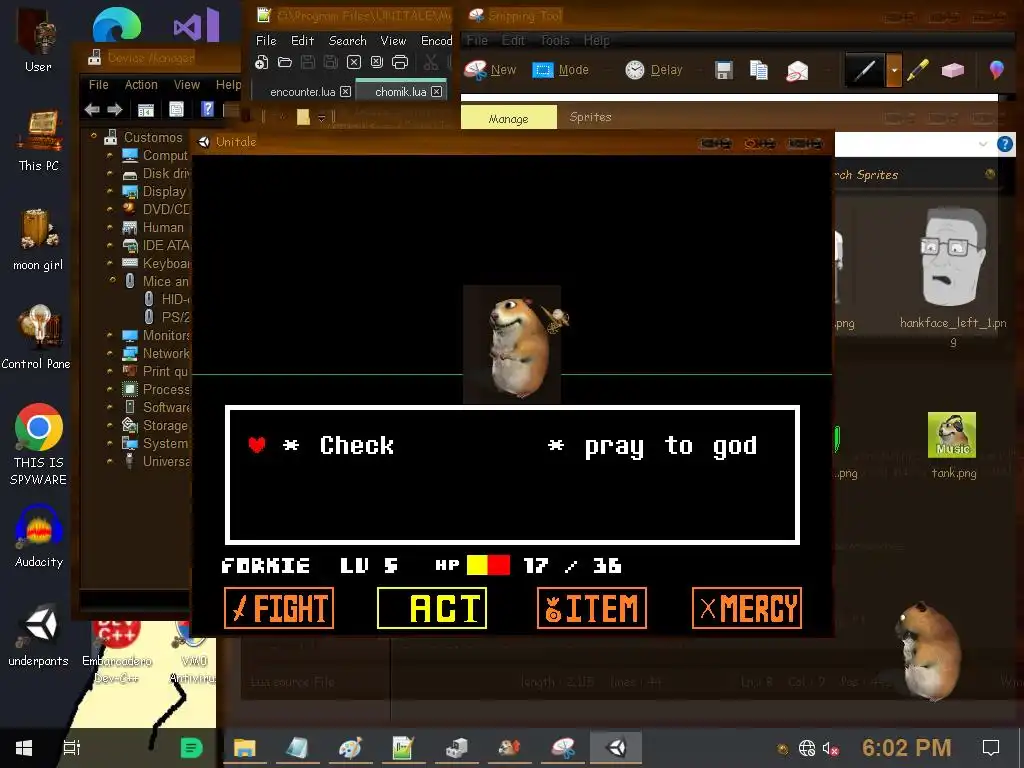Viewport: 1024px width, 768px height.
Task: Select Pen tool in Snipping Tool
Action: (865, 69)
